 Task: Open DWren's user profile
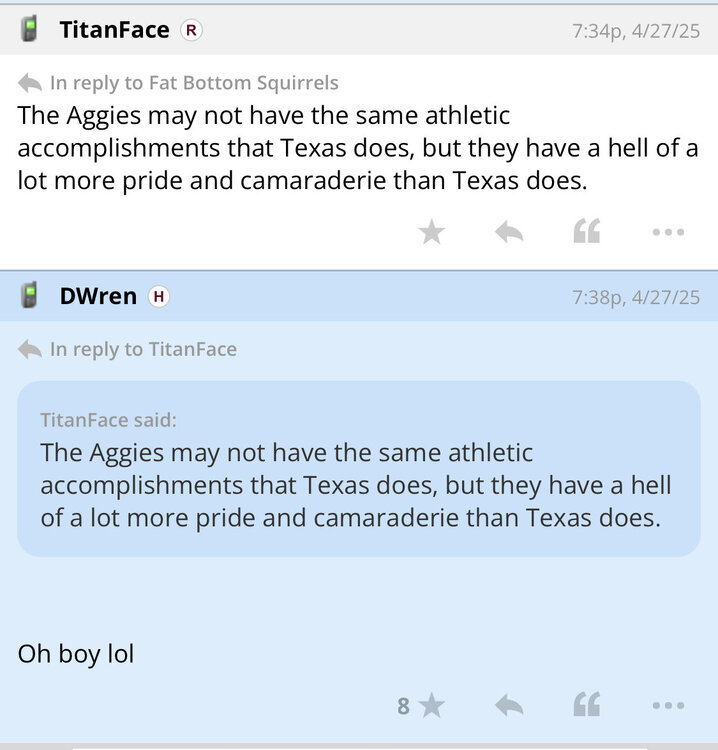[x=98, y=296]
